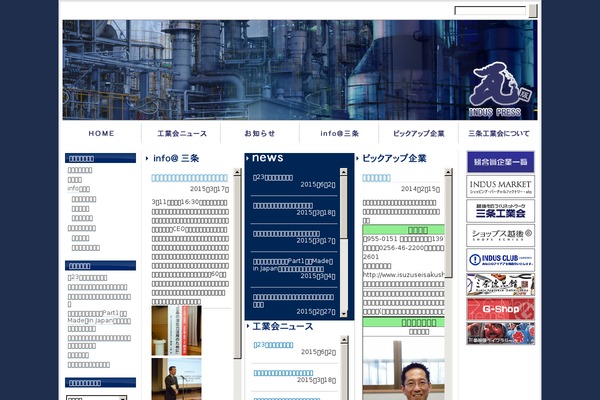
Task: Click the news panel heading
Action: pos(267,158)
